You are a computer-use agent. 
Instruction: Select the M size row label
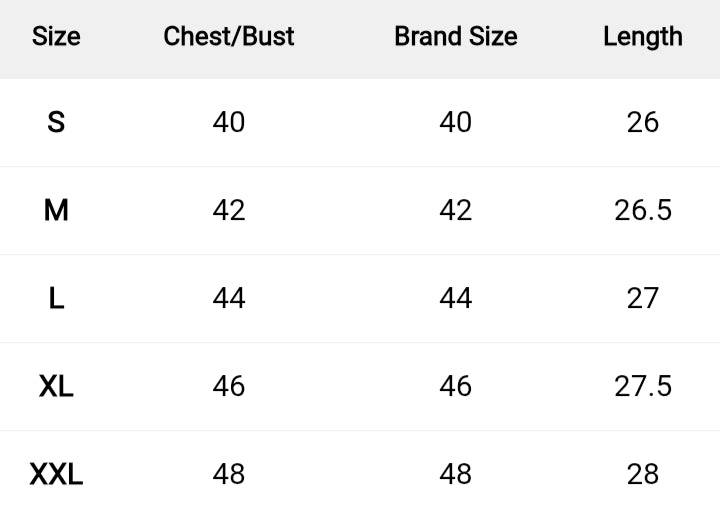click(x=56, y=210)
